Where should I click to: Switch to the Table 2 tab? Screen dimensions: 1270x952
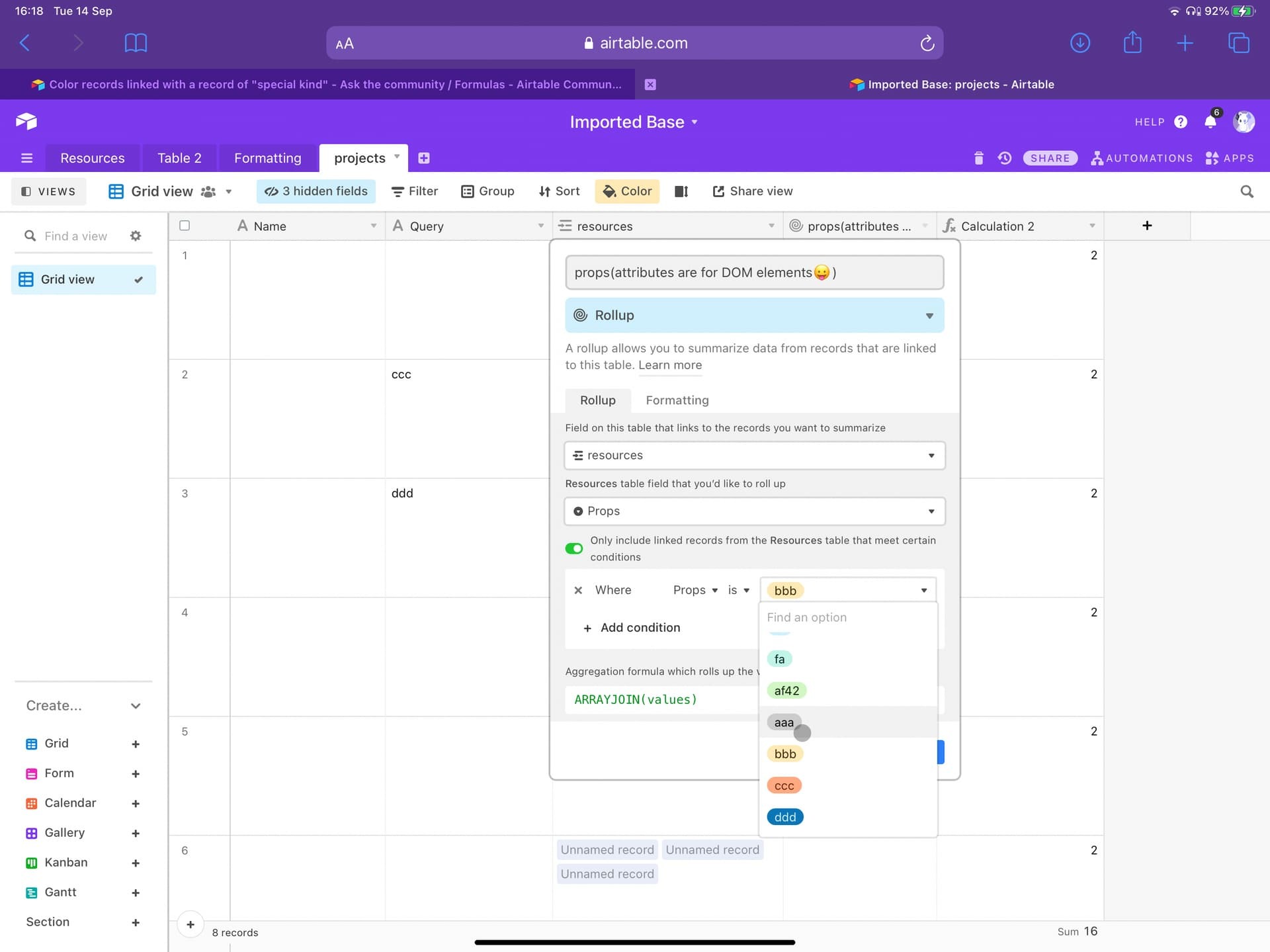point(179,158)
